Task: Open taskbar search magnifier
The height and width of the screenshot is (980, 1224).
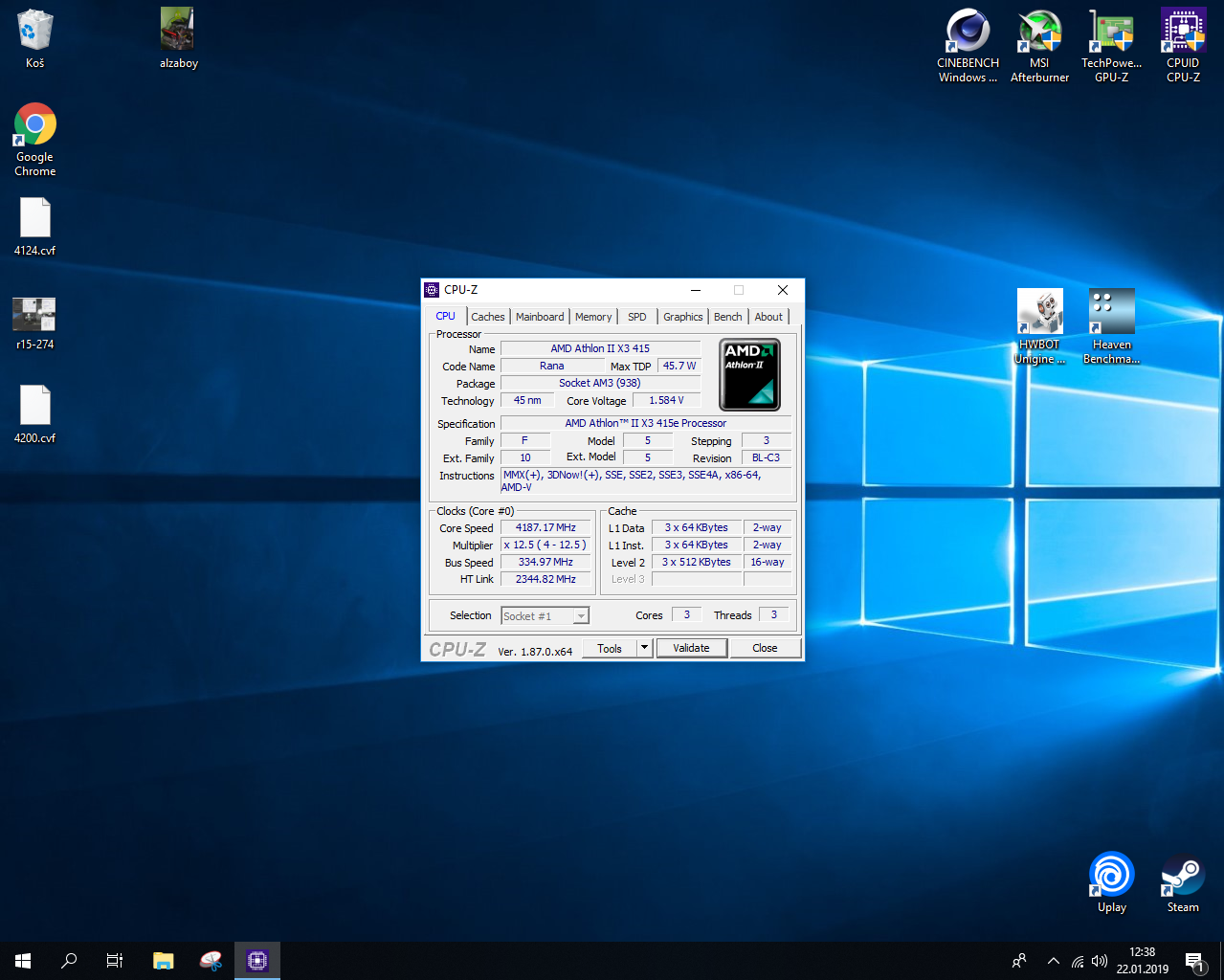Action: click(69, 961)
